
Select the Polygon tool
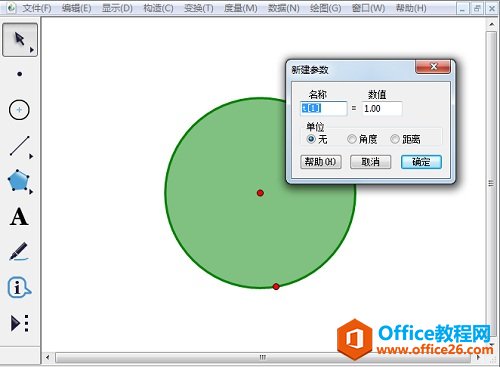[x=19, y=180]
